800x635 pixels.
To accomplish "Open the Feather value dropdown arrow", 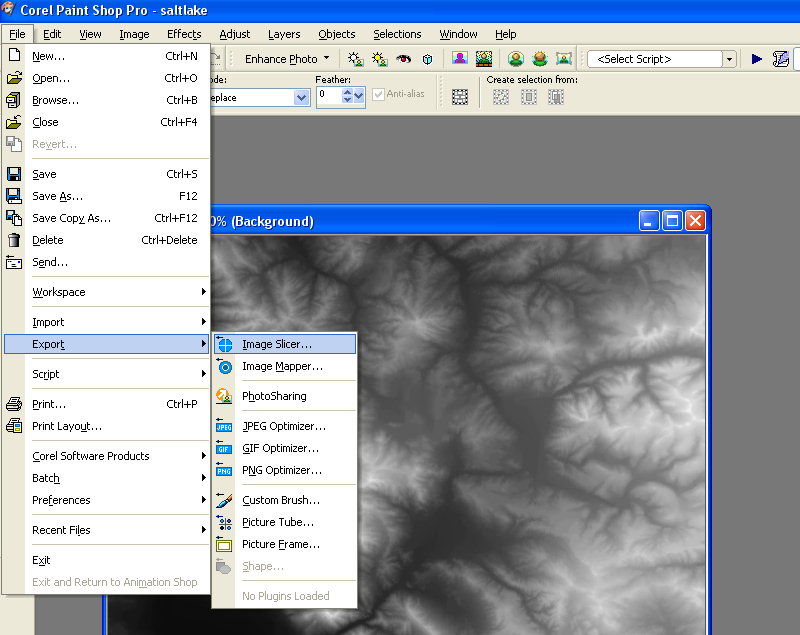I will (359, 95).
